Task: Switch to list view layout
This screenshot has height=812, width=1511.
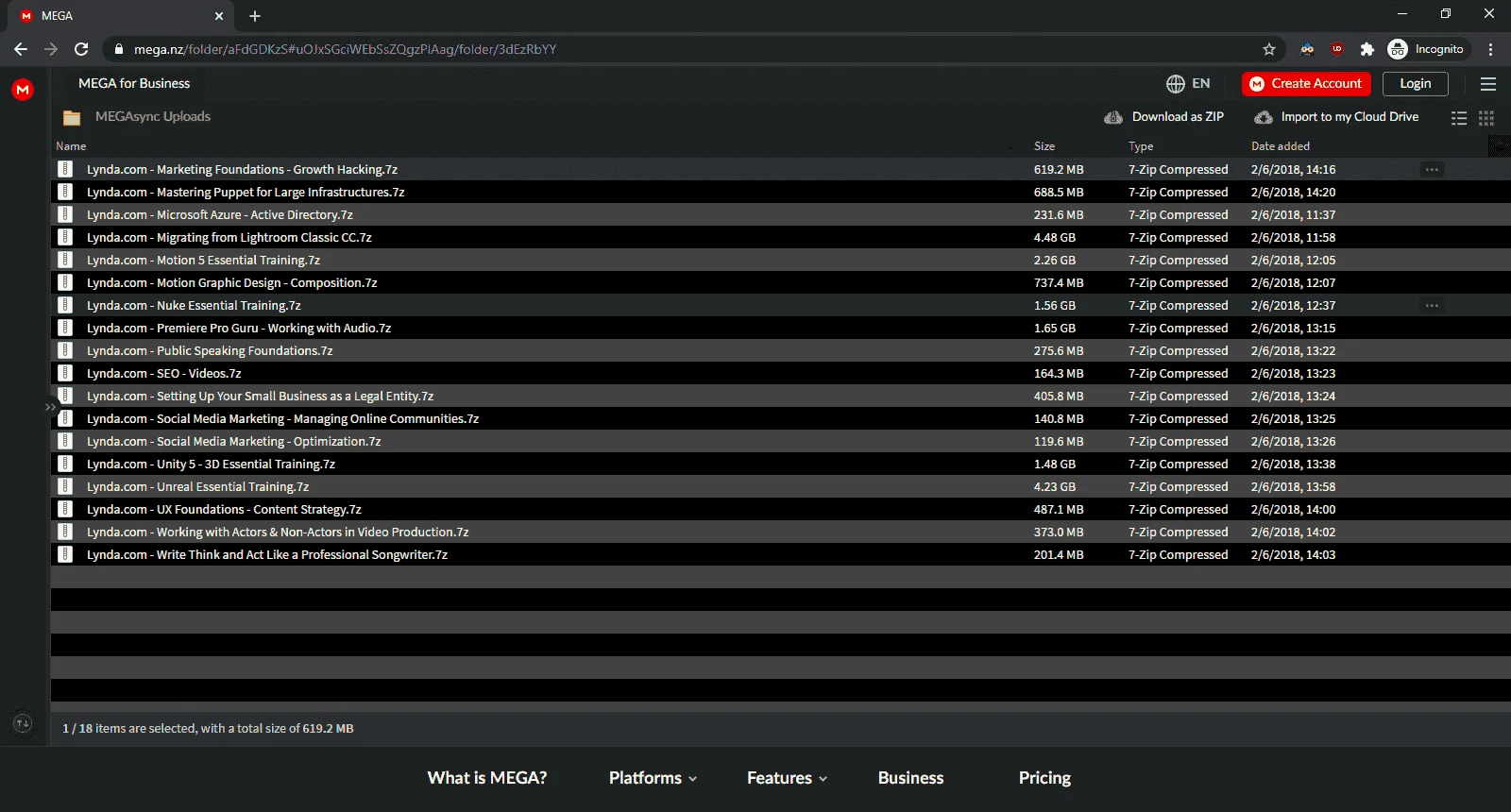Action: click(x=1459, y=118)
